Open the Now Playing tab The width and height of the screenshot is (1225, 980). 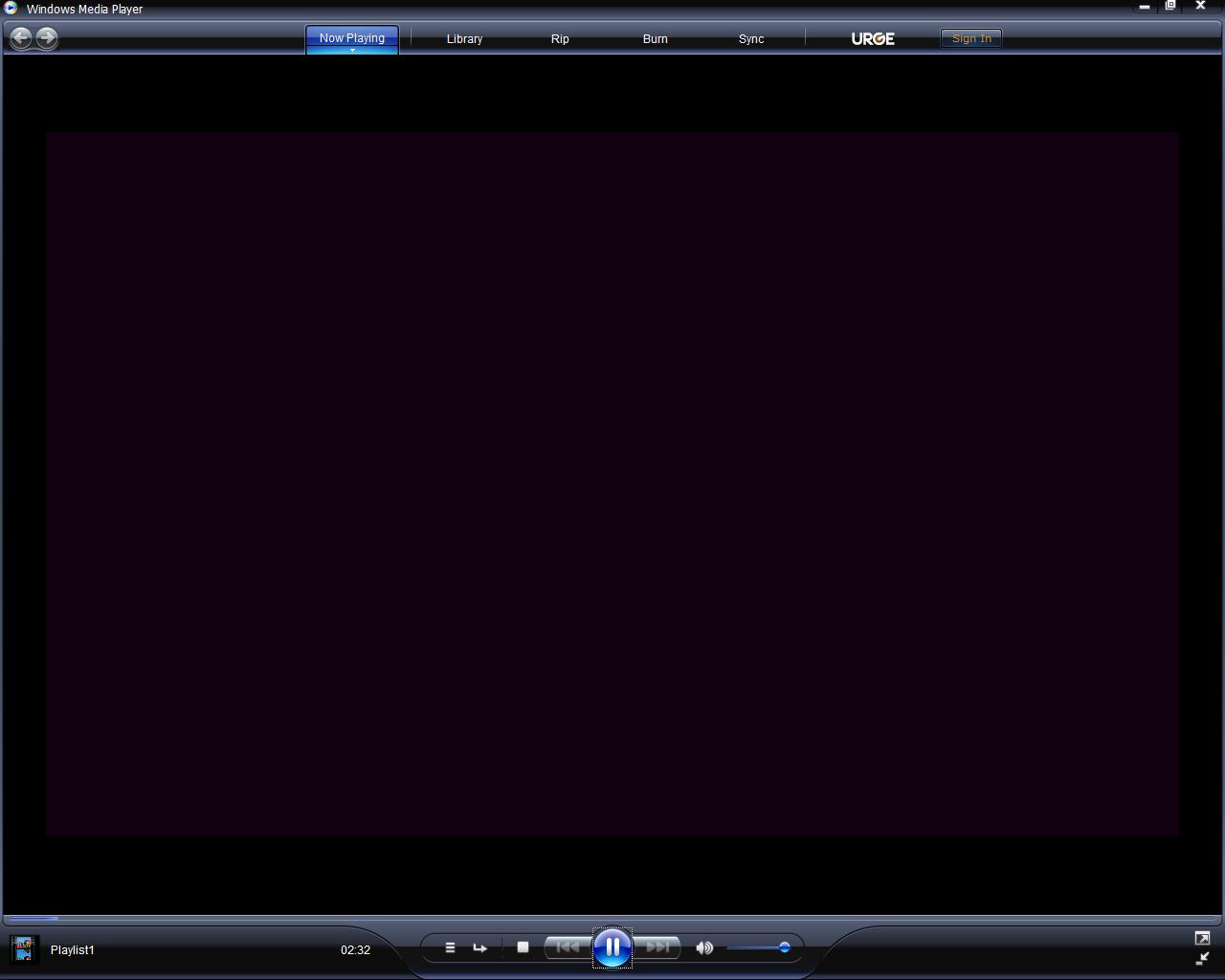(x=352, y=37)
